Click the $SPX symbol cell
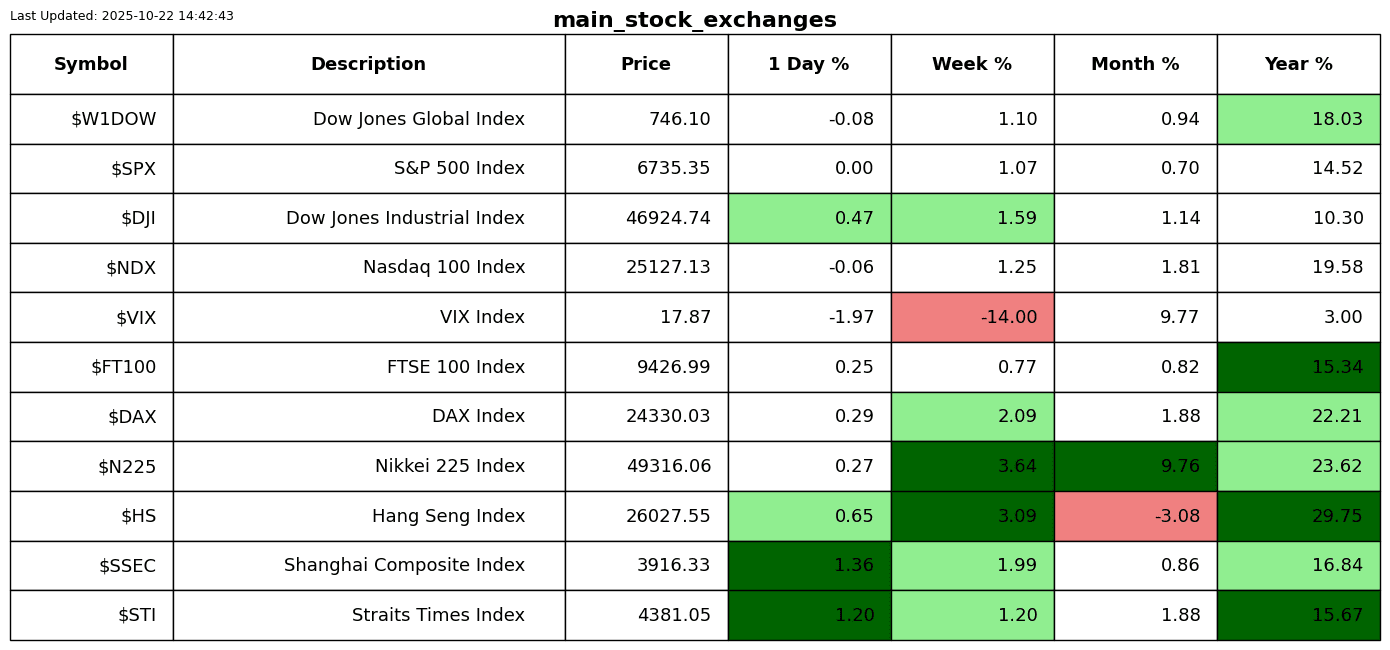 tap(133, 169)
